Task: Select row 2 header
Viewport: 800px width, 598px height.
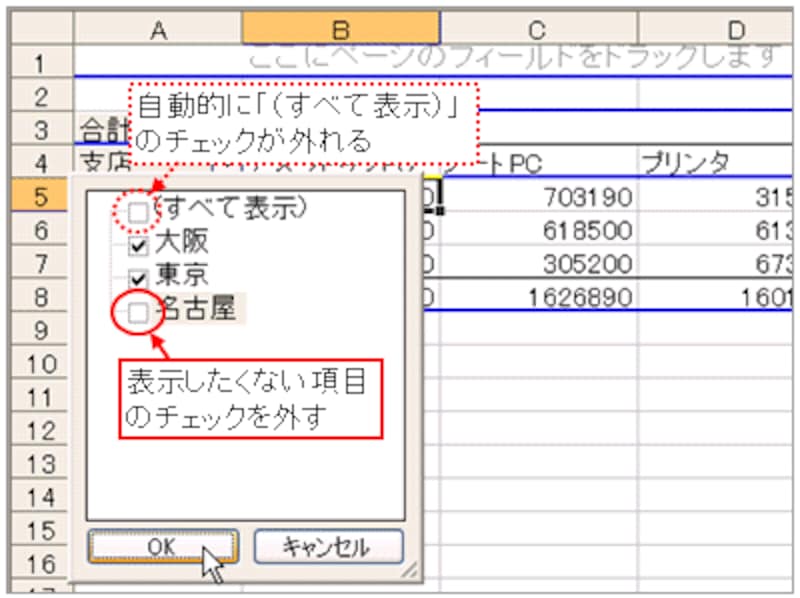Action: 41,96
